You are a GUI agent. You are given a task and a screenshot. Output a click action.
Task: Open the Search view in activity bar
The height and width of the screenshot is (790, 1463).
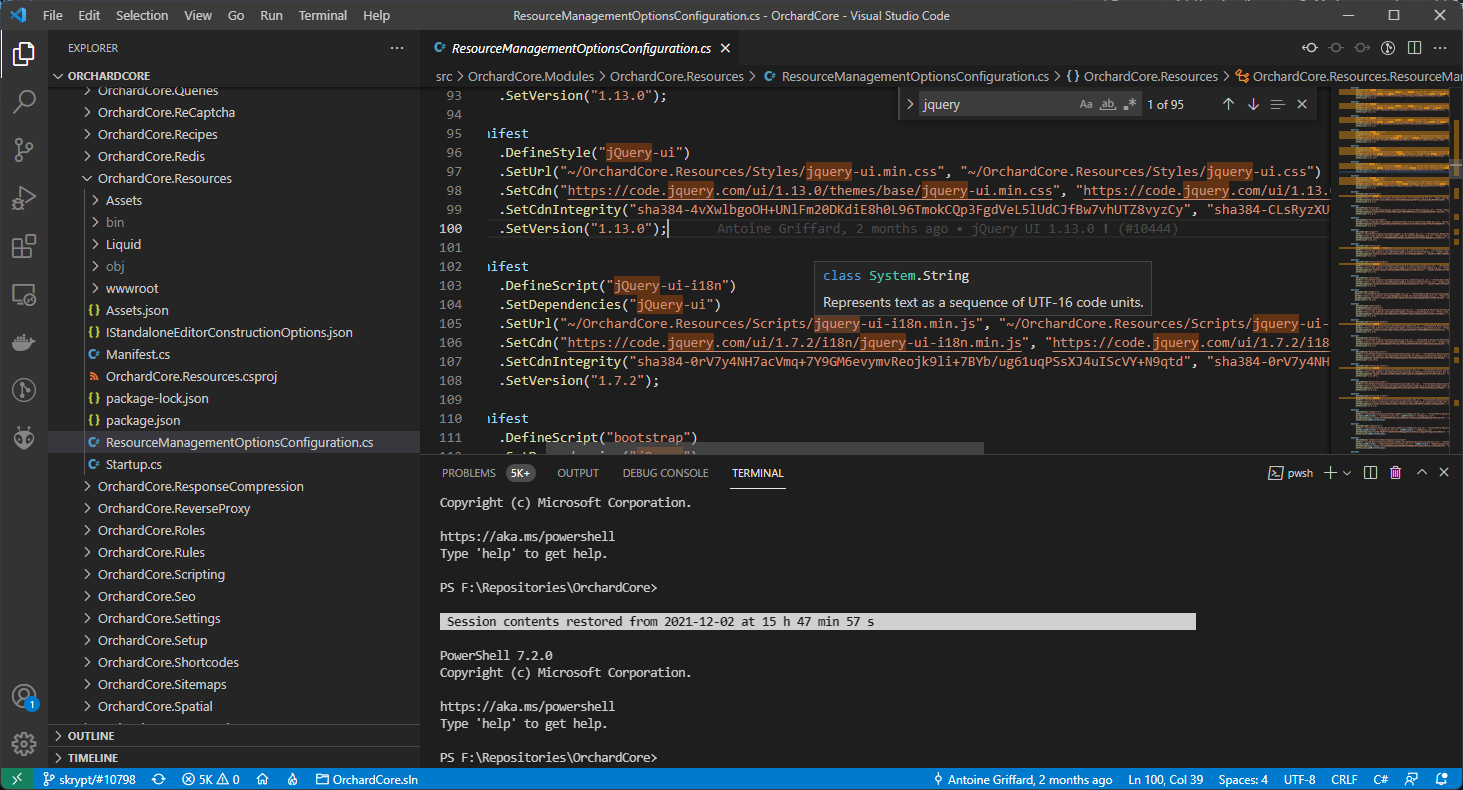pos(24,101)
